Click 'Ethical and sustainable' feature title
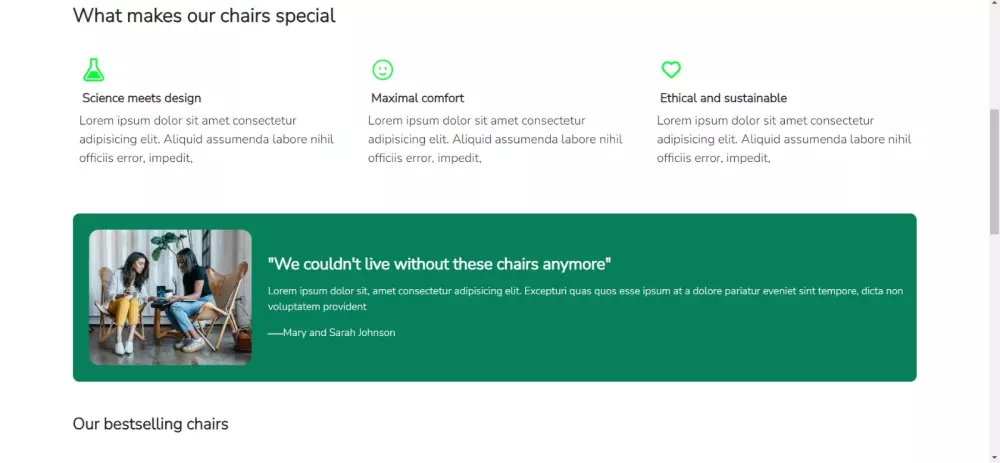The image size is (1000, 463). click(723, 98)
